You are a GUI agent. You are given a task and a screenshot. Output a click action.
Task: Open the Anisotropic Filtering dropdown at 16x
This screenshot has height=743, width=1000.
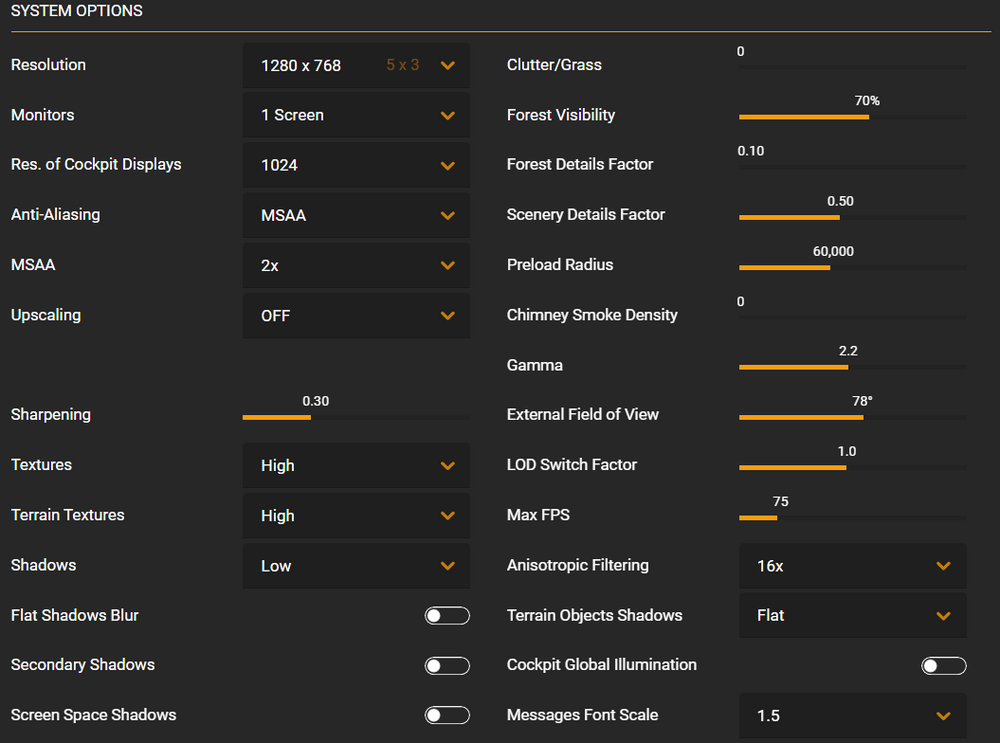tap(852, 565)
